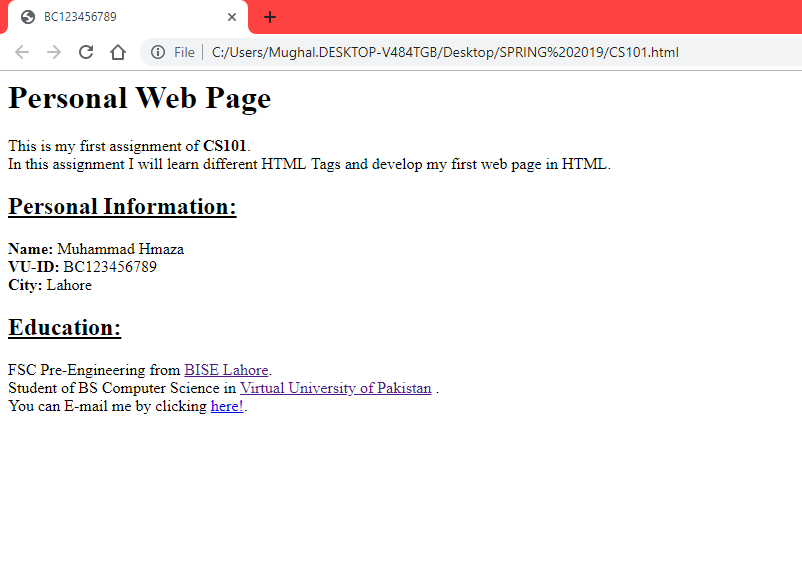Reload the CS101 page
802x563 pixels.
coord(86,52)
